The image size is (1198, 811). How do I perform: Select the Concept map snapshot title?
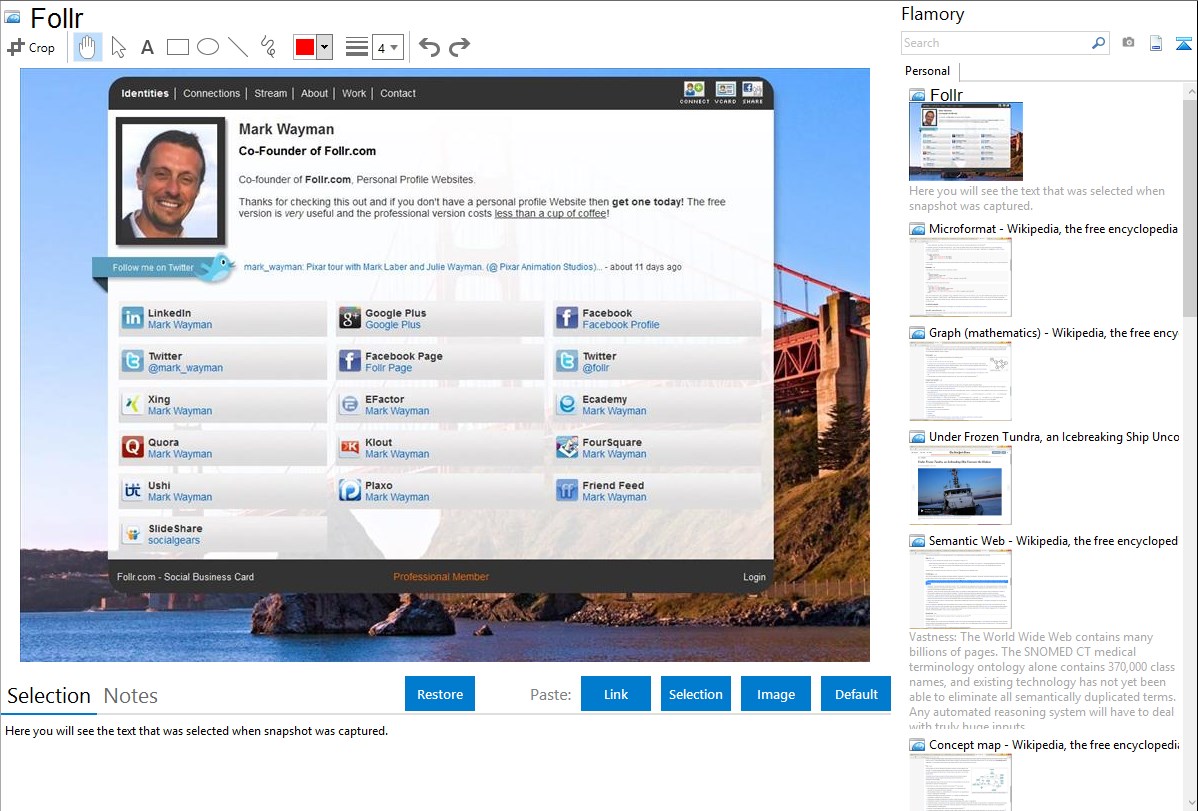click(1053, 744)
